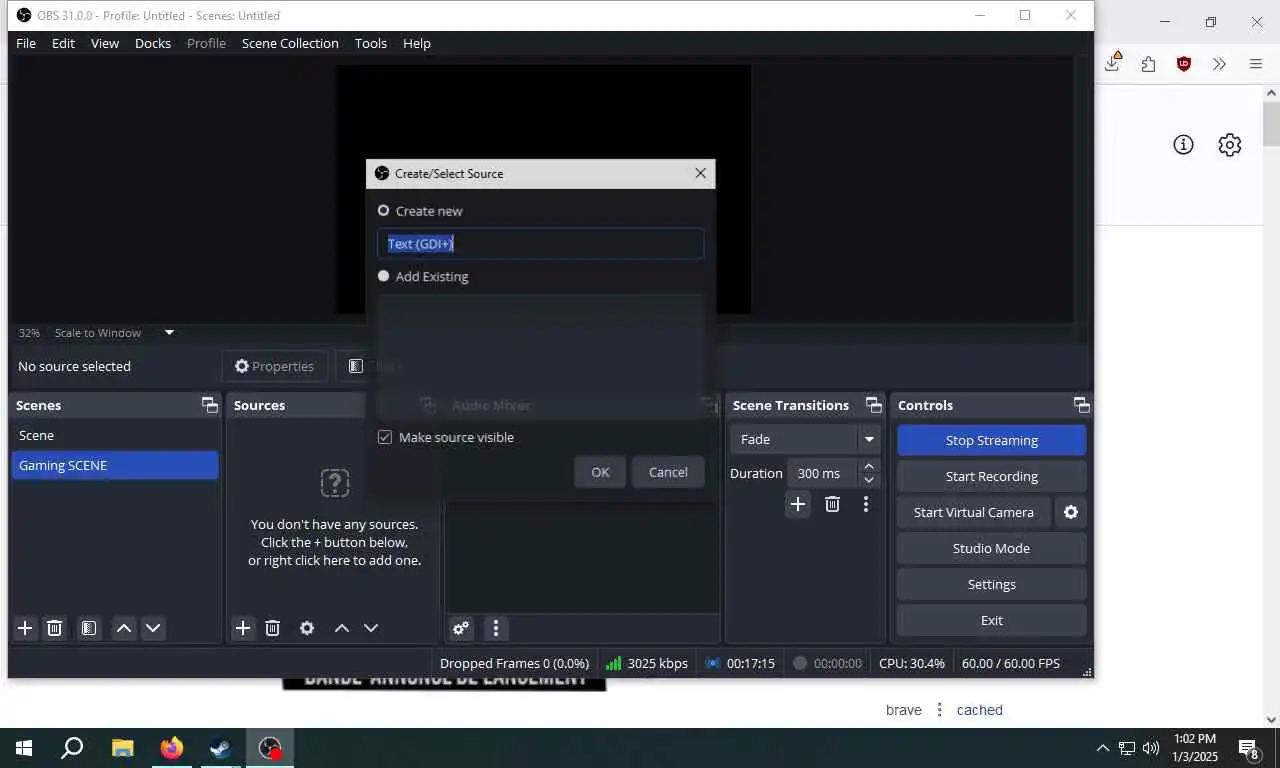1280x768 pixels.
Task: Move the scene down in the Scenes list
Action: 153,628
